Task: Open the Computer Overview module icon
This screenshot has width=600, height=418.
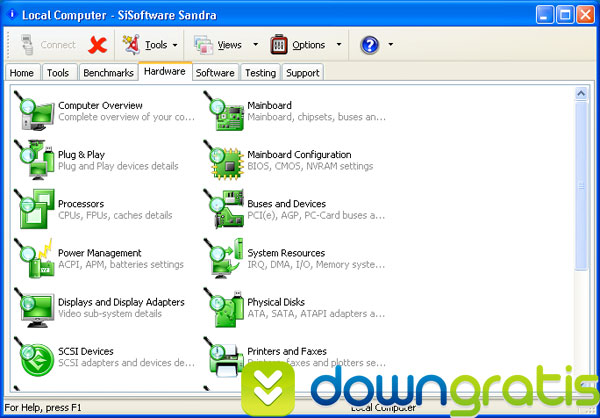Action: [34, 112]
